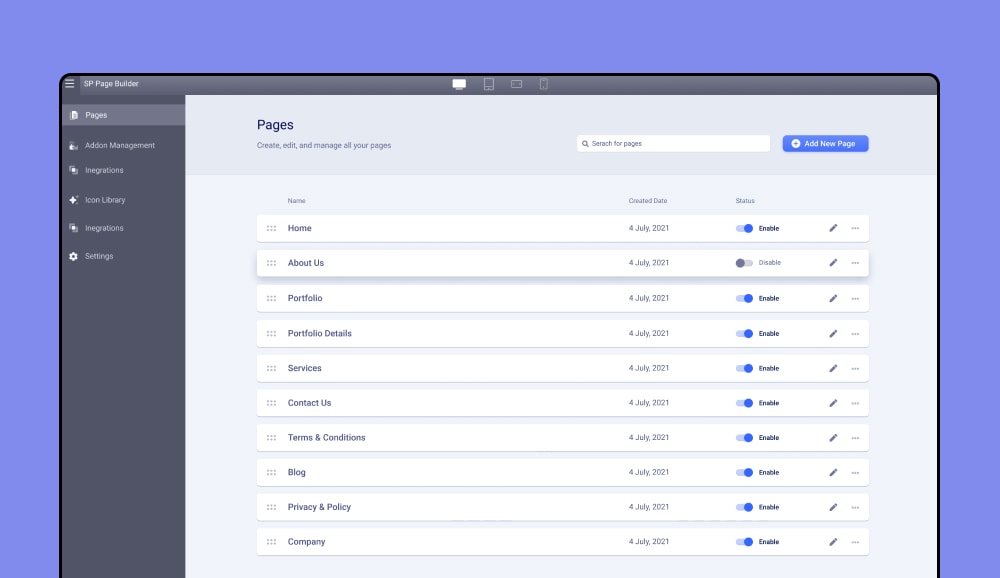Open the hamburger menu in the top bar
This screenshot has height=578, width=1000.
70,84
